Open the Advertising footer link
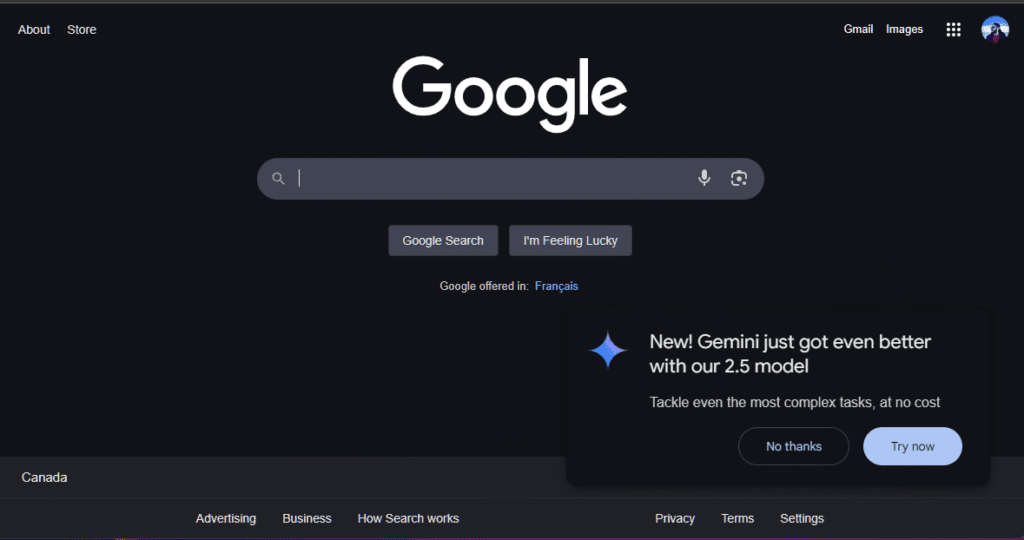Viewport: 1024px width, 540px height. (x=226, y=518)
